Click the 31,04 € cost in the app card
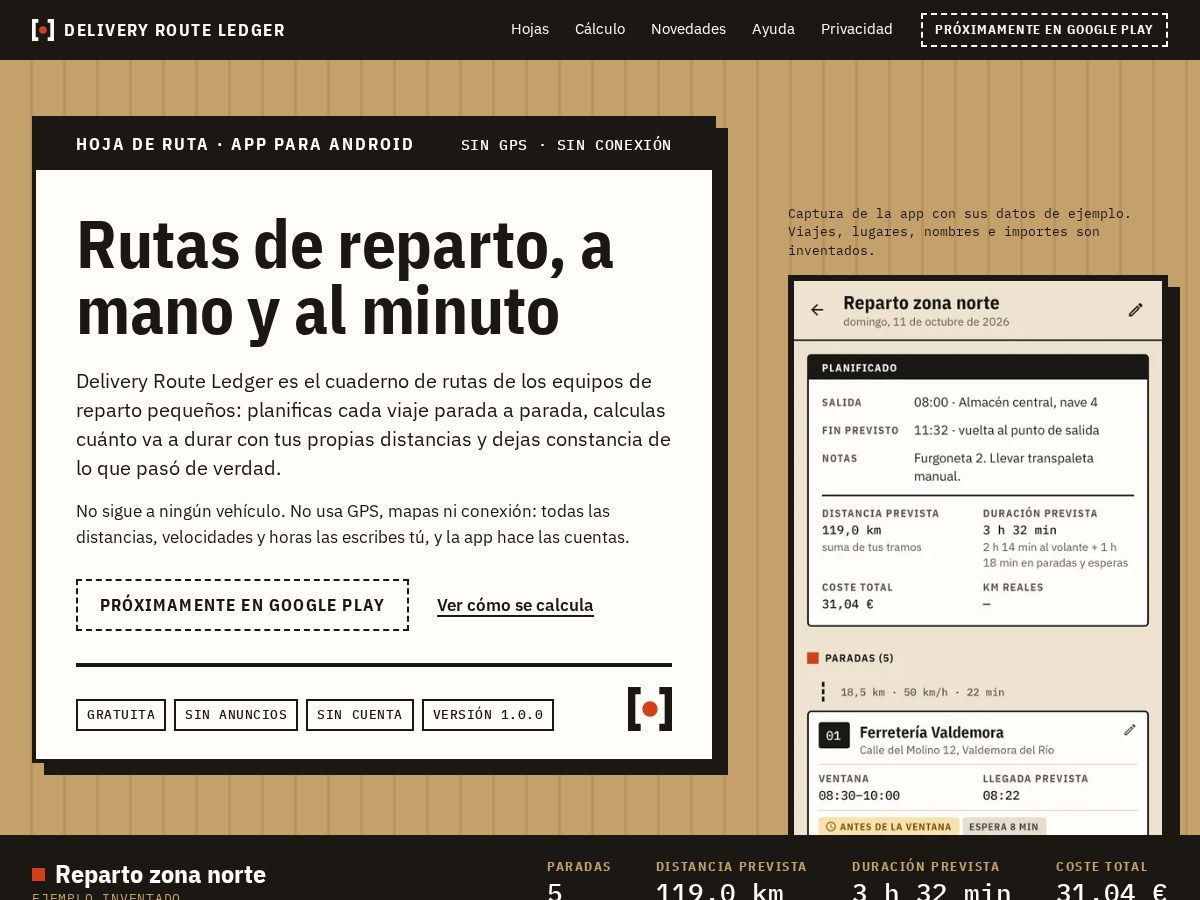Viewport: 1200px width, 900px height. pyautogui.click(x=848, y=604)
